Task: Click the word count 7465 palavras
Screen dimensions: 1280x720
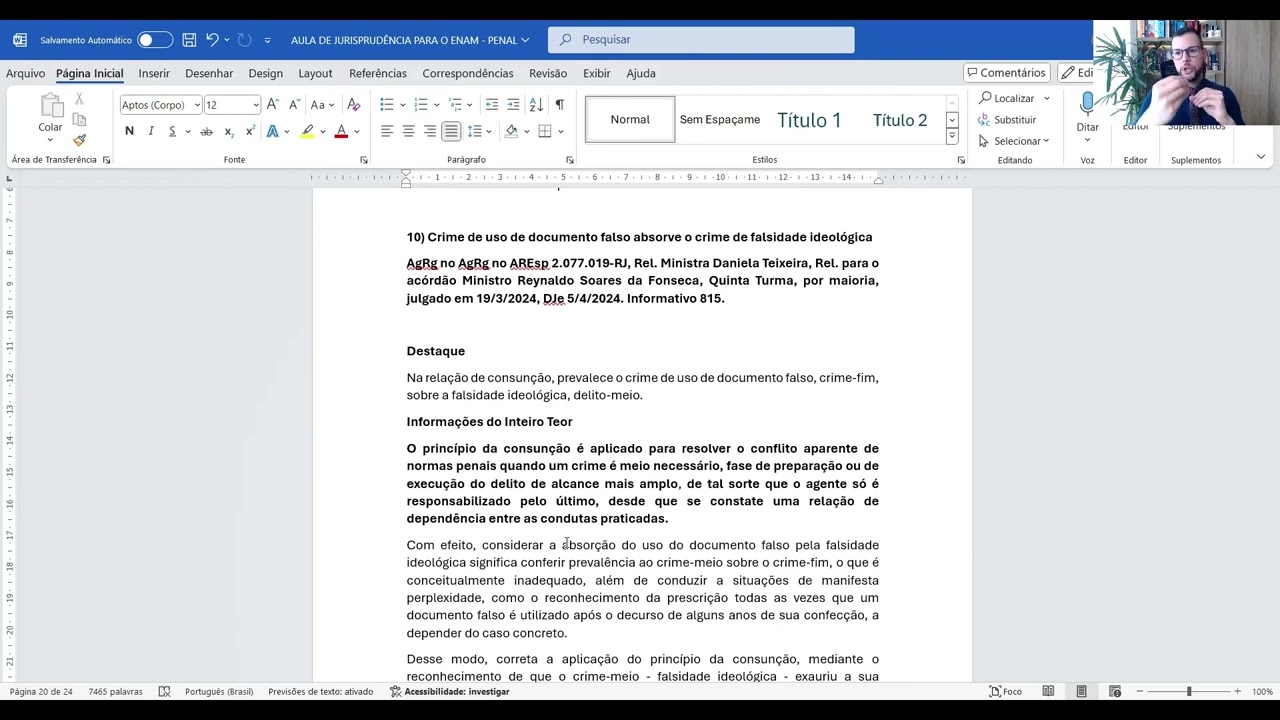Action: tap(115, 692)
